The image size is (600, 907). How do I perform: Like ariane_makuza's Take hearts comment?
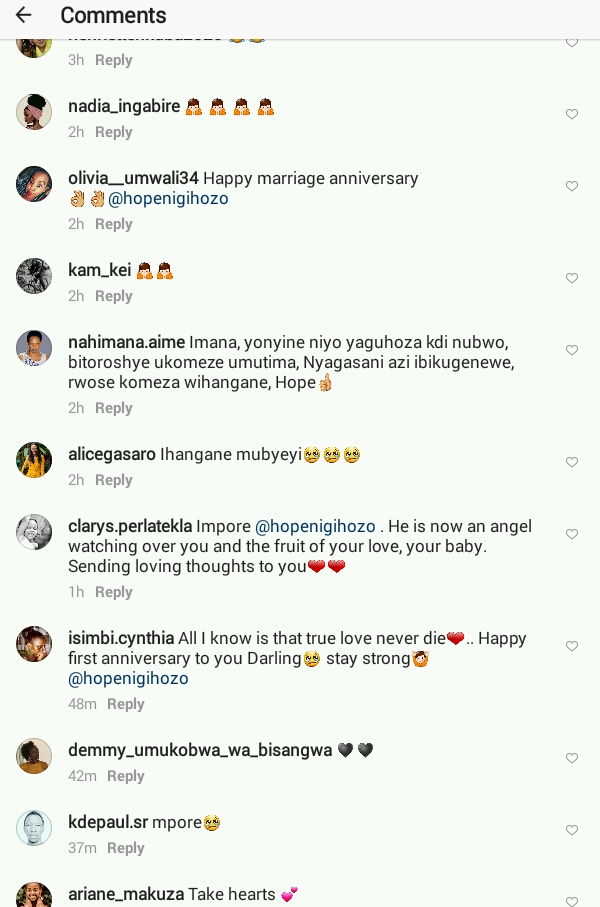pyautogui.click(x=572, y=901)
